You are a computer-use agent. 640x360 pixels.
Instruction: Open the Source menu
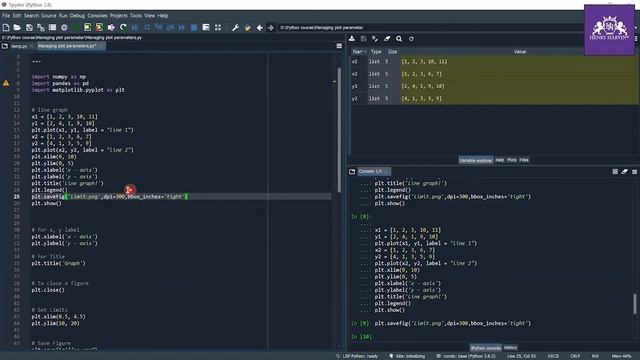[49, 16]
